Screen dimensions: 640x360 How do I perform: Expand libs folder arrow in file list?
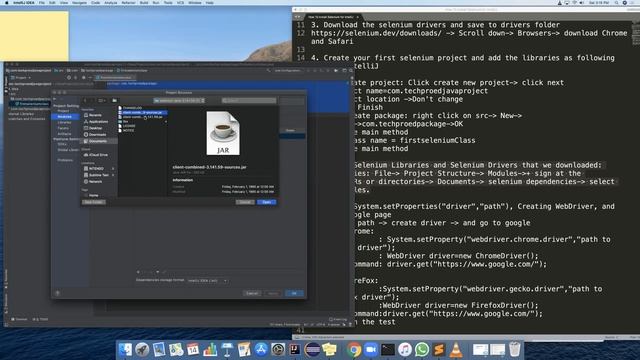(165, 121)
